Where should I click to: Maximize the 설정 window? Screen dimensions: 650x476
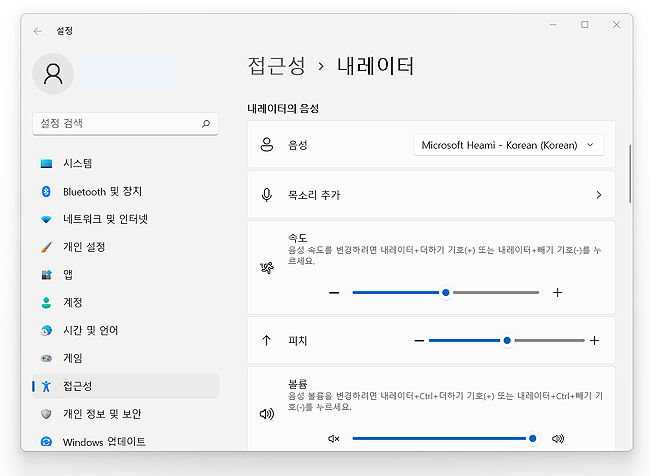coord(585,25)
